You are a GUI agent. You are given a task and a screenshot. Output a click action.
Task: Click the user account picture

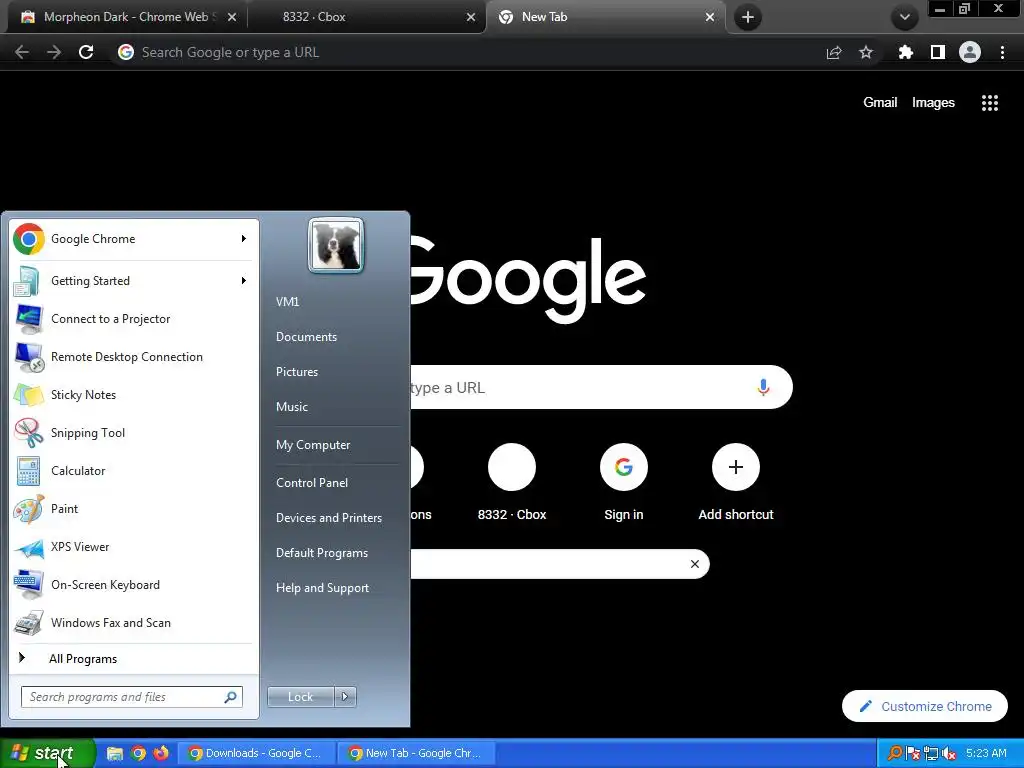[x=336, y=245]
